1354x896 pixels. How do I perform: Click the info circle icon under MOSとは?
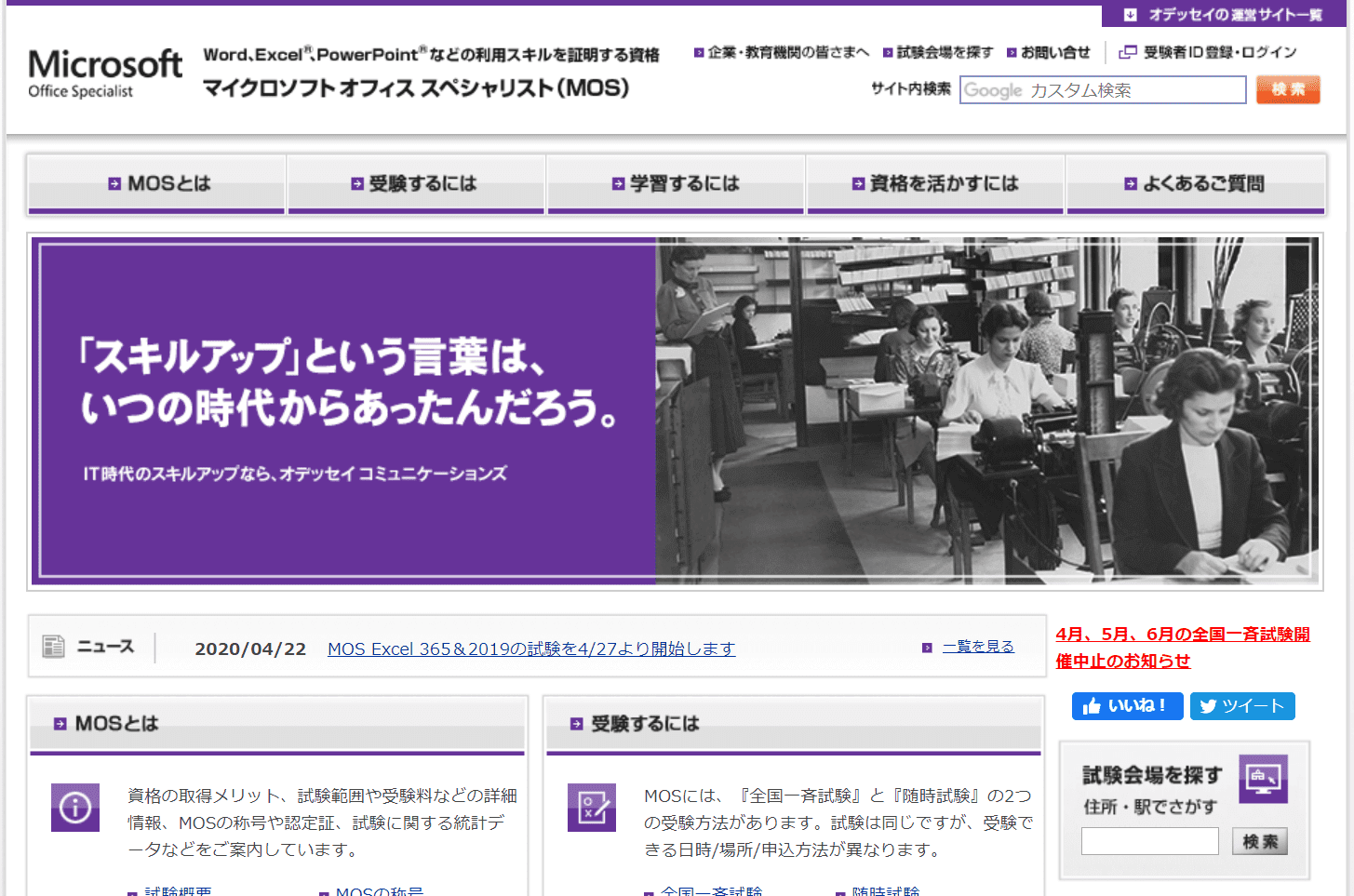pos(75,808)
